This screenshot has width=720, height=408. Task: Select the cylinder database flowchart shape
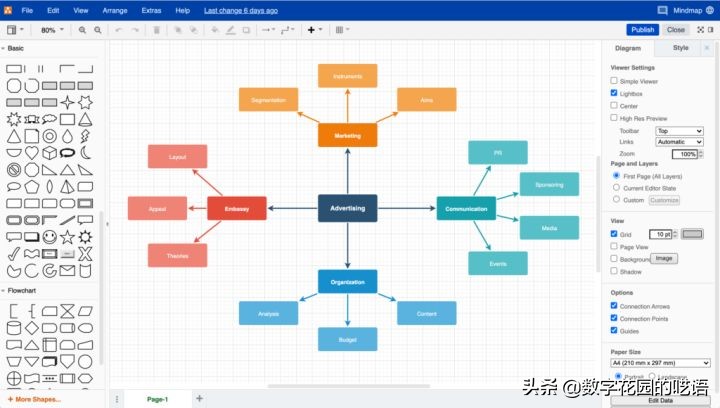(x=14, y=328)
